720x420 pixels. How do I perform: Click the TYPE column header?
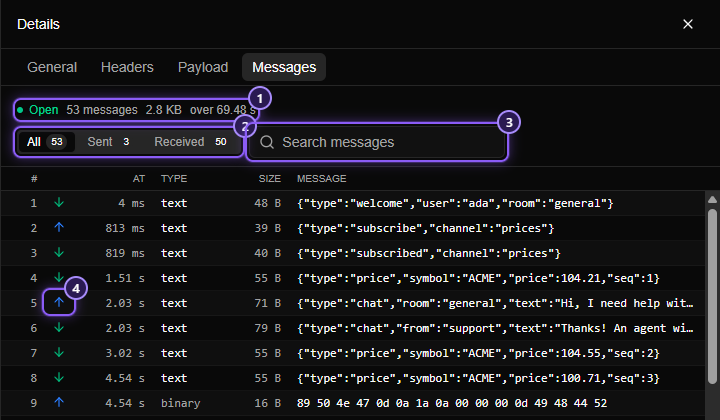tap(174, 179)
